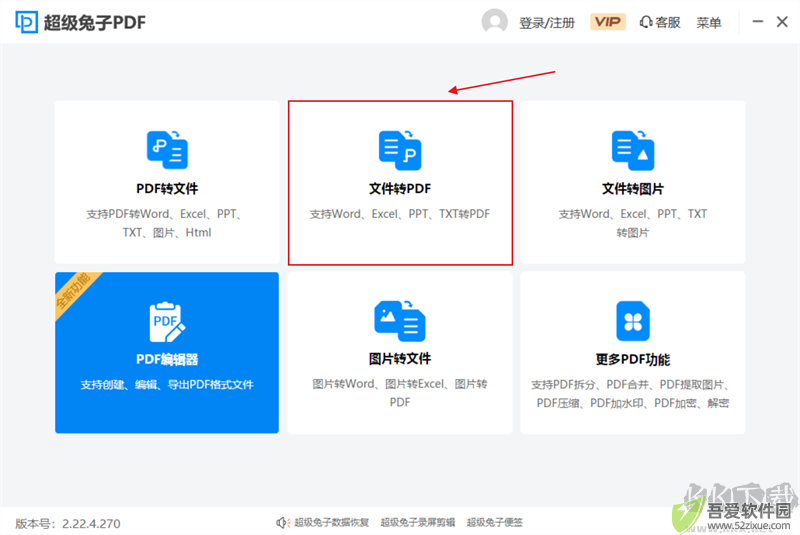
Task: Minimize the application window
Action: 758,21
